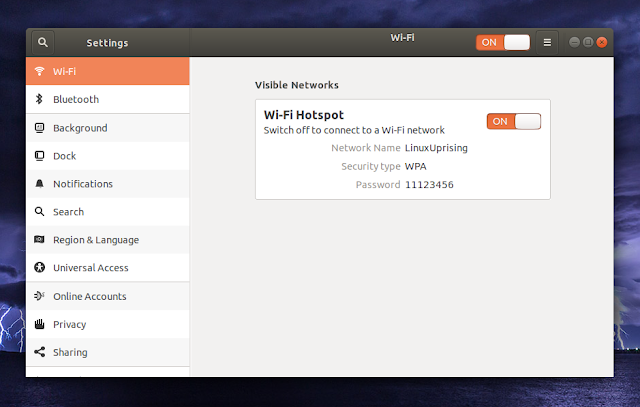Switch off the Wi-Fi Hotspot toggle
The height and width of the screenshot is (407, 640).
[x=514, y=121]
